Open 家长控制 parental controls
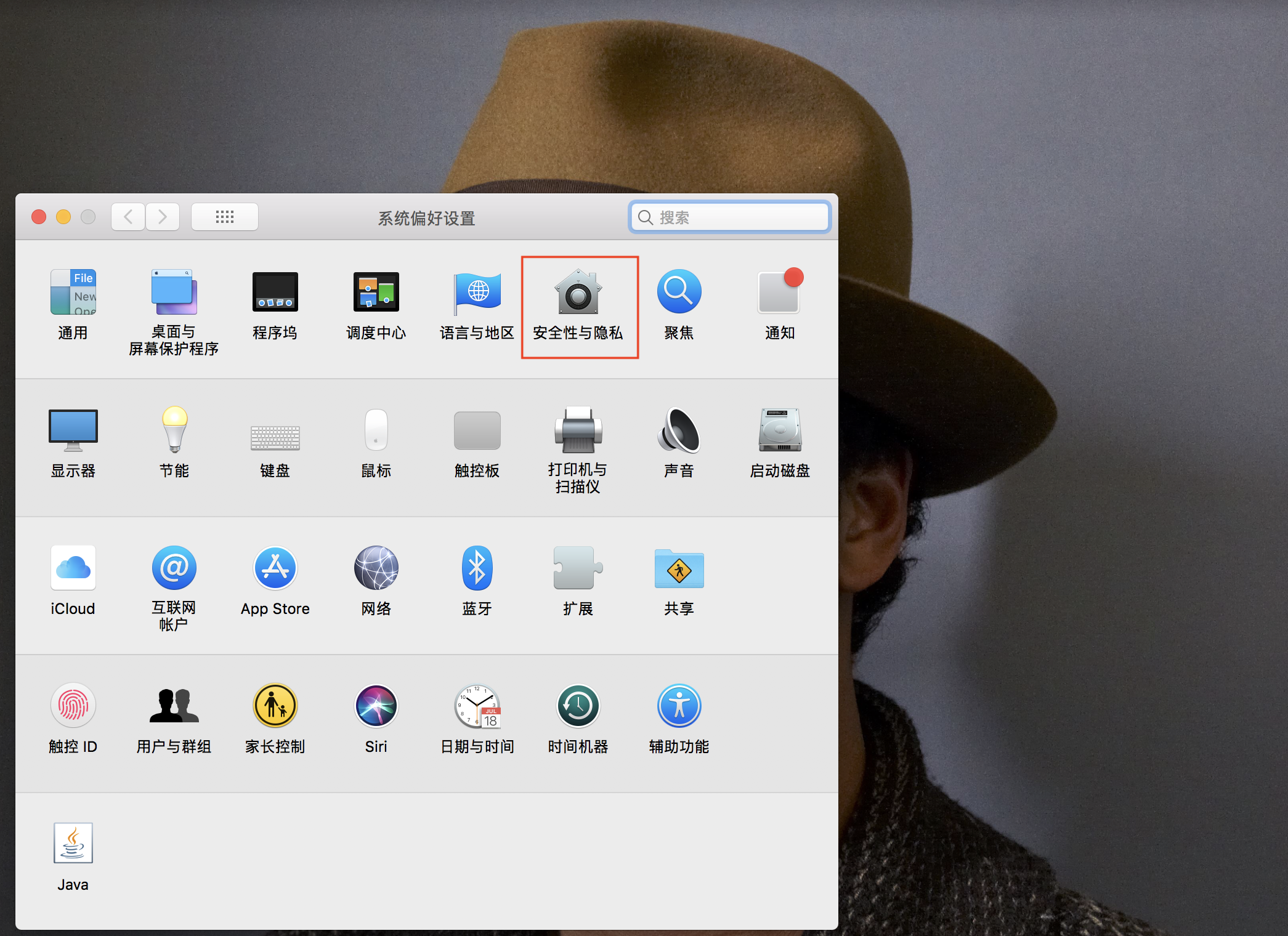 [275, 706]
